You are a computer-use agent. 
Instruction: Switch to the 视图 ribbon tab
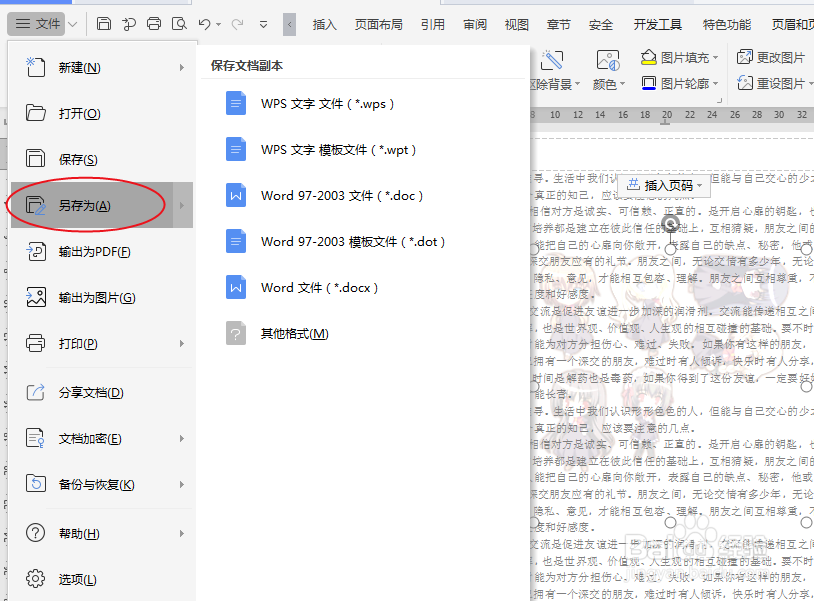(517, 24)
